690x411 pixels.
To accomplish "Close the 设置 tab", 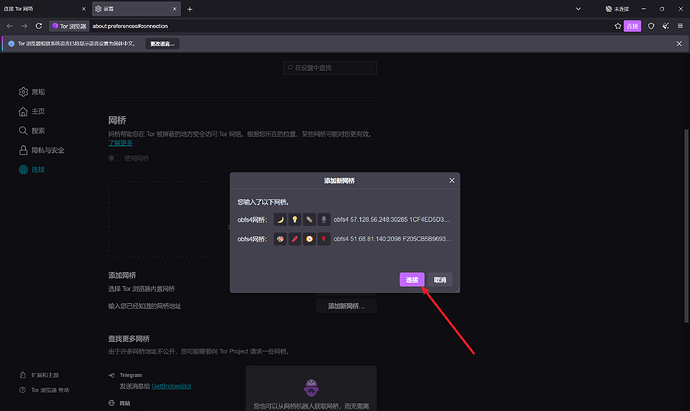I will click(174, 9).
